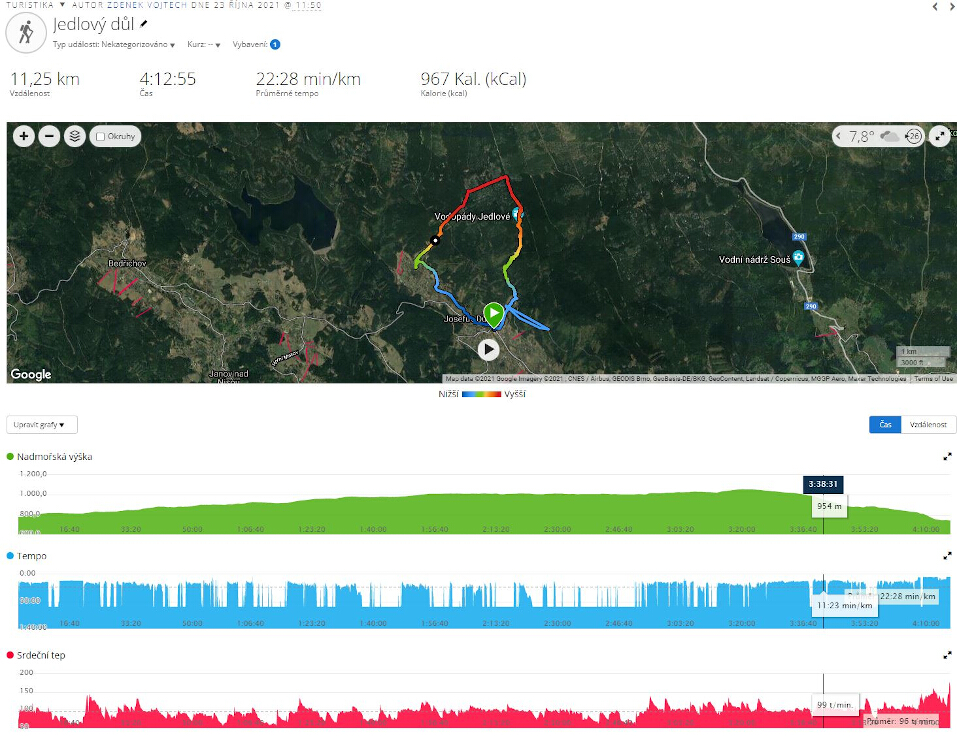957x737 pixels.
Task: Click the Srdeční tep chart title
Action: tap(41, 655)
